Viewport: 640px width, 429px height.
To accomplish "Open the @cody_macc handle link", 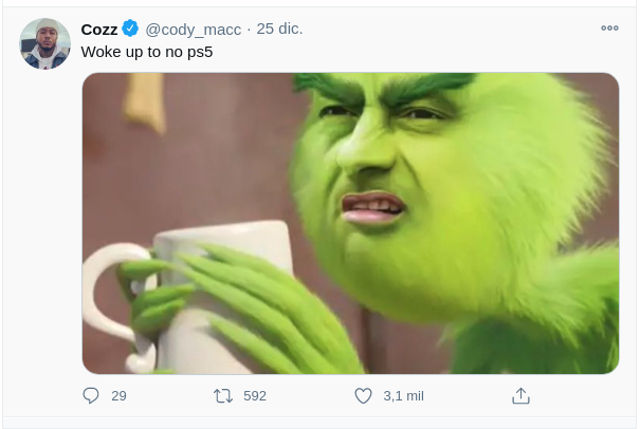I will (x=193, y=29).
